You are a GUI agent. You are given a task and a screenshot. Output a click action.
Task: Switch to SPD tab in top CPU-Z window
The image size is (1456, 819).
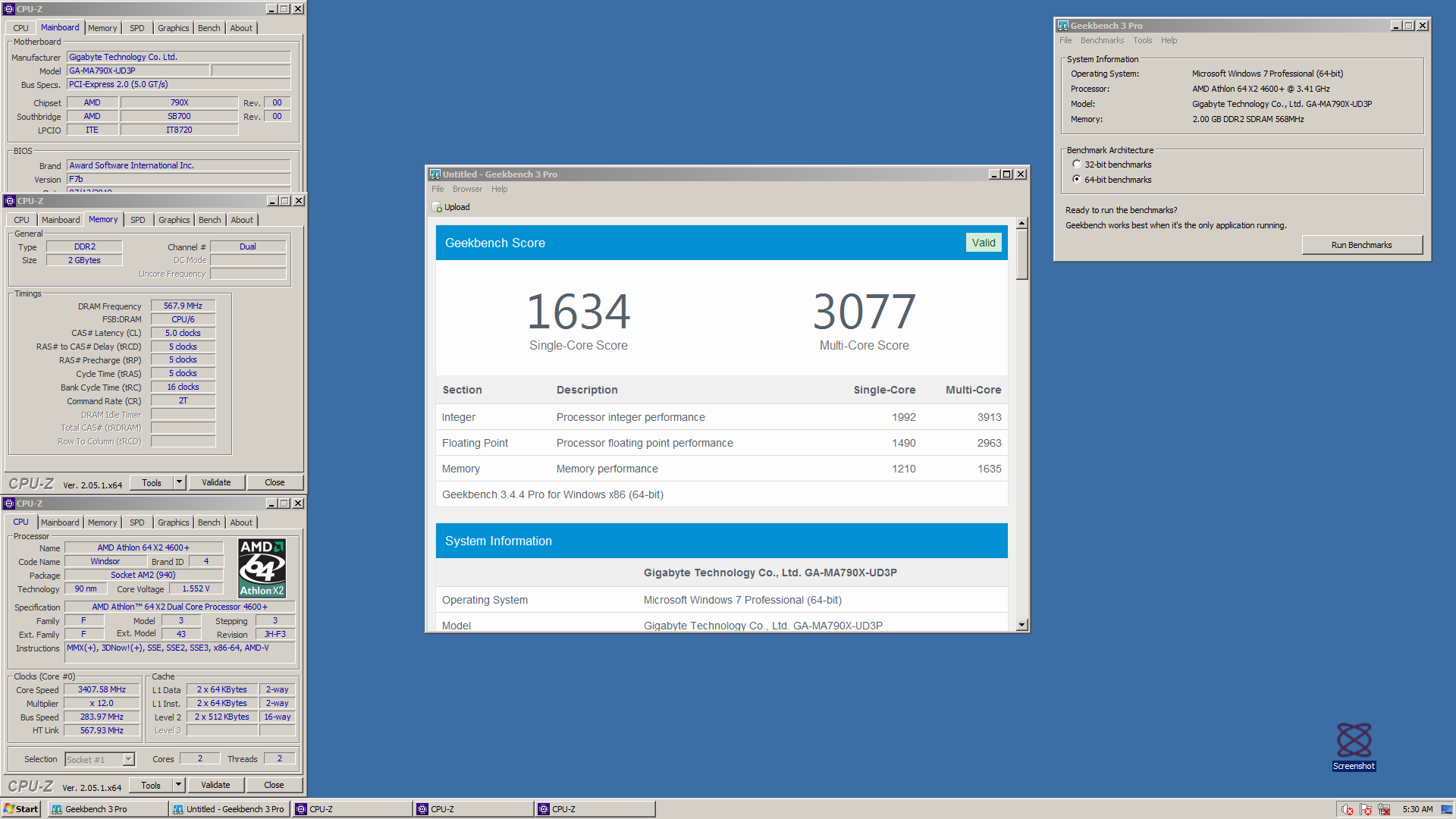point(136,28)
